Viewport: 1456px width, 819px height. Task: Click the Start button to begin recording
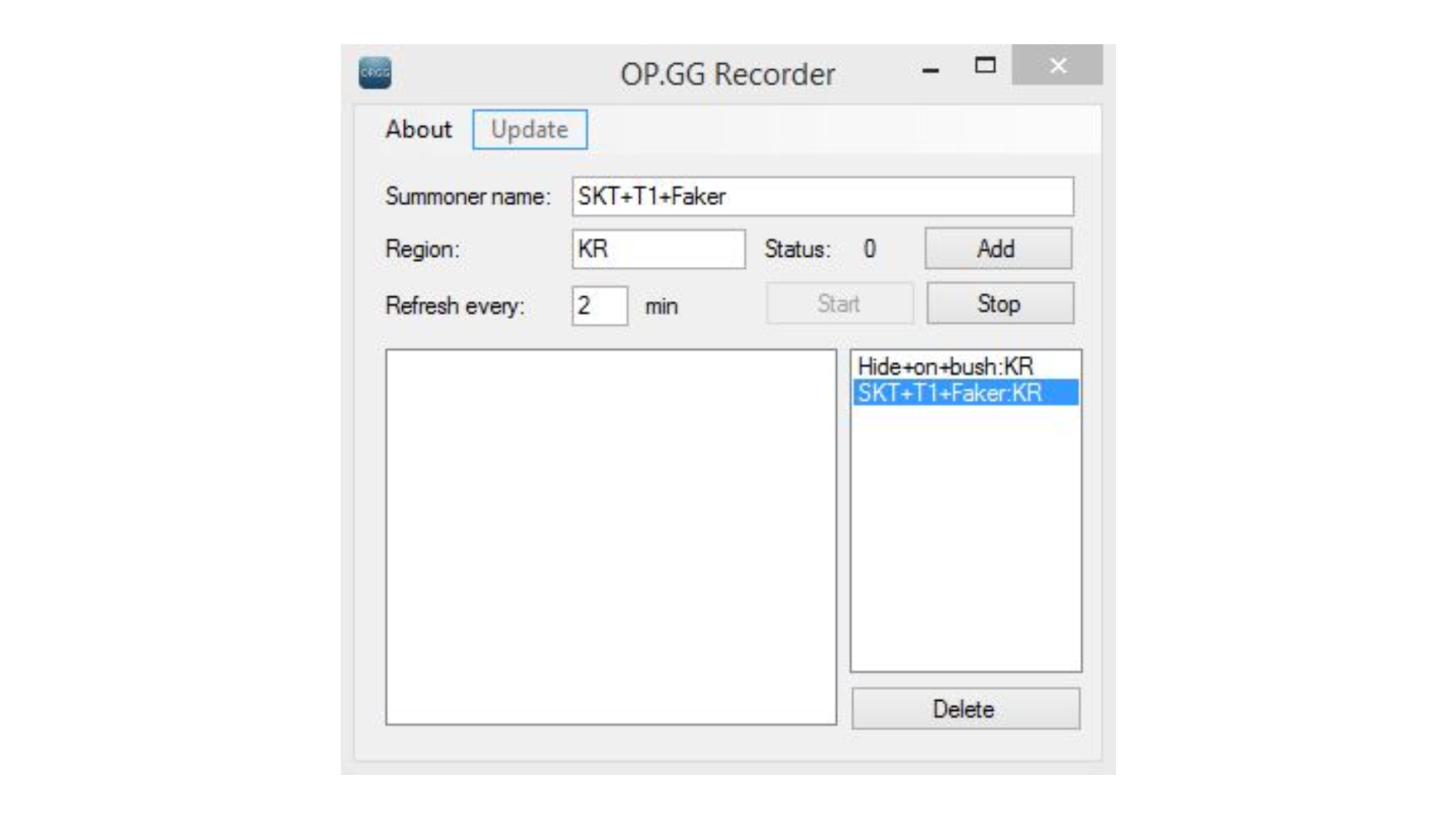point(839,304)
